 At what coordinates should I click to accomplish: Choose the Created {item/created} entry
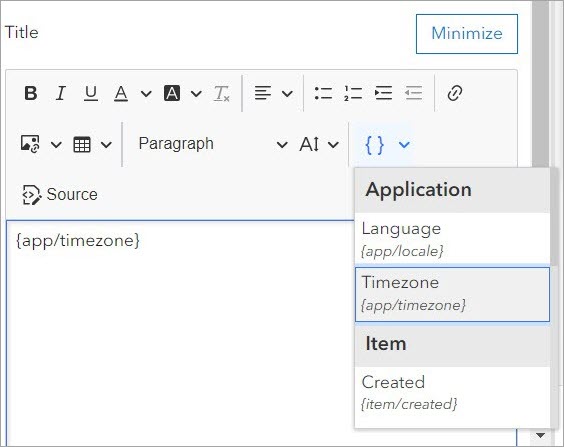tap(452, 393)
